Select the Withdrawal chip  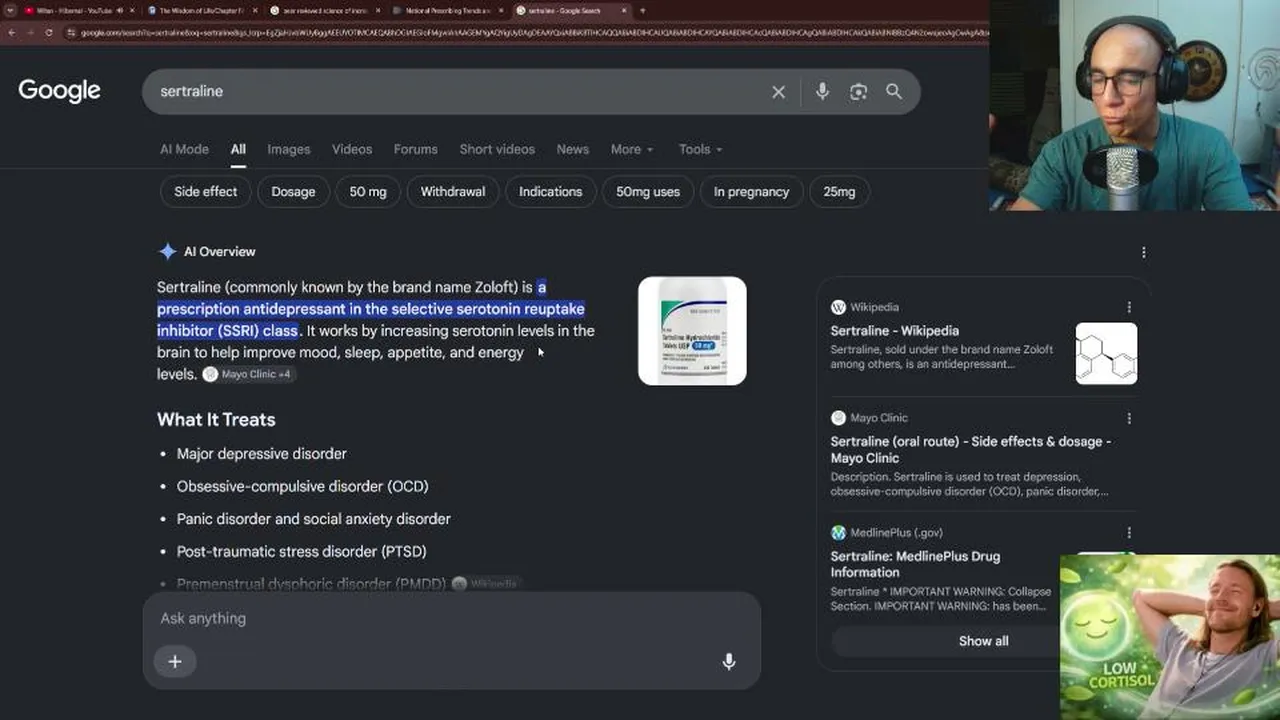[453, 192]
